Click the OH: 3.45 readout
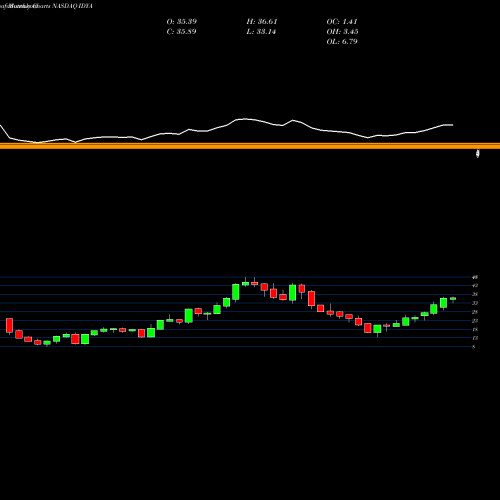The image size is (500, 500). click(x=342, y=32)
